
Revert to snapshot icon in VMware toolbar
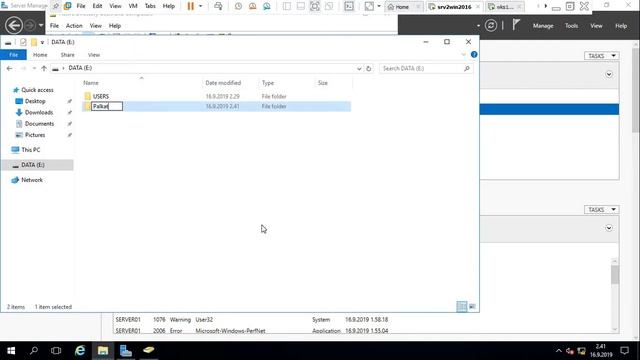(253, 6)
